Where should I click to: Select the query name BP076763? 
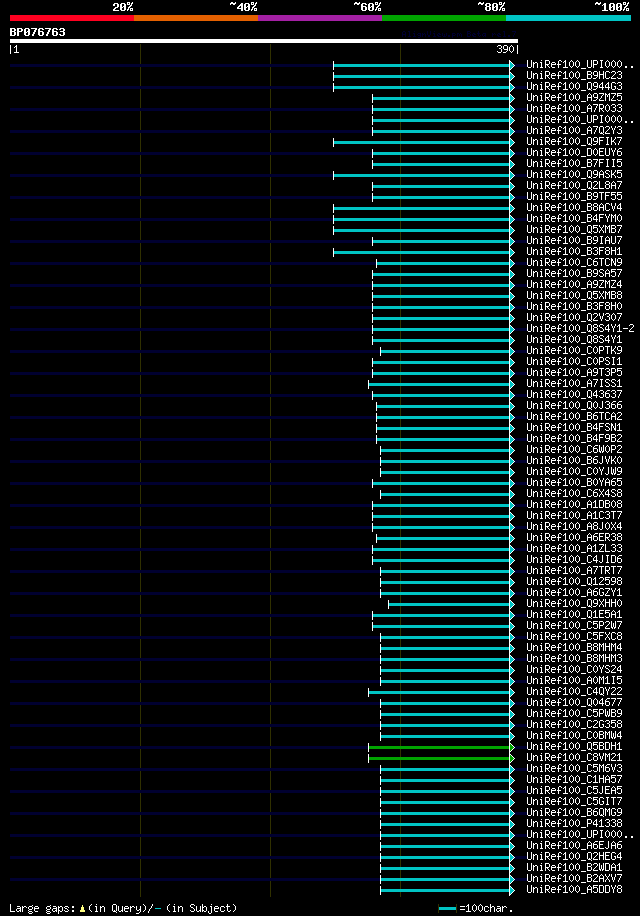pyautogui.click(x=37, y=32)
